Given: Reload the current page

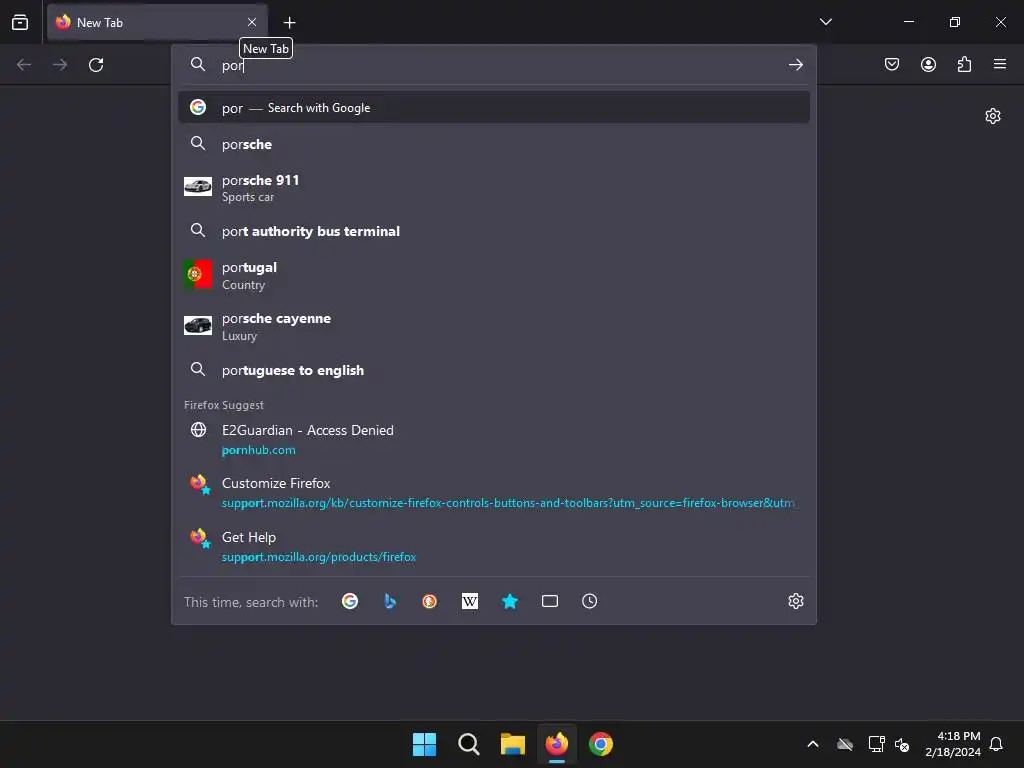Looking at the screenshot, I should [x=96, y=65].
